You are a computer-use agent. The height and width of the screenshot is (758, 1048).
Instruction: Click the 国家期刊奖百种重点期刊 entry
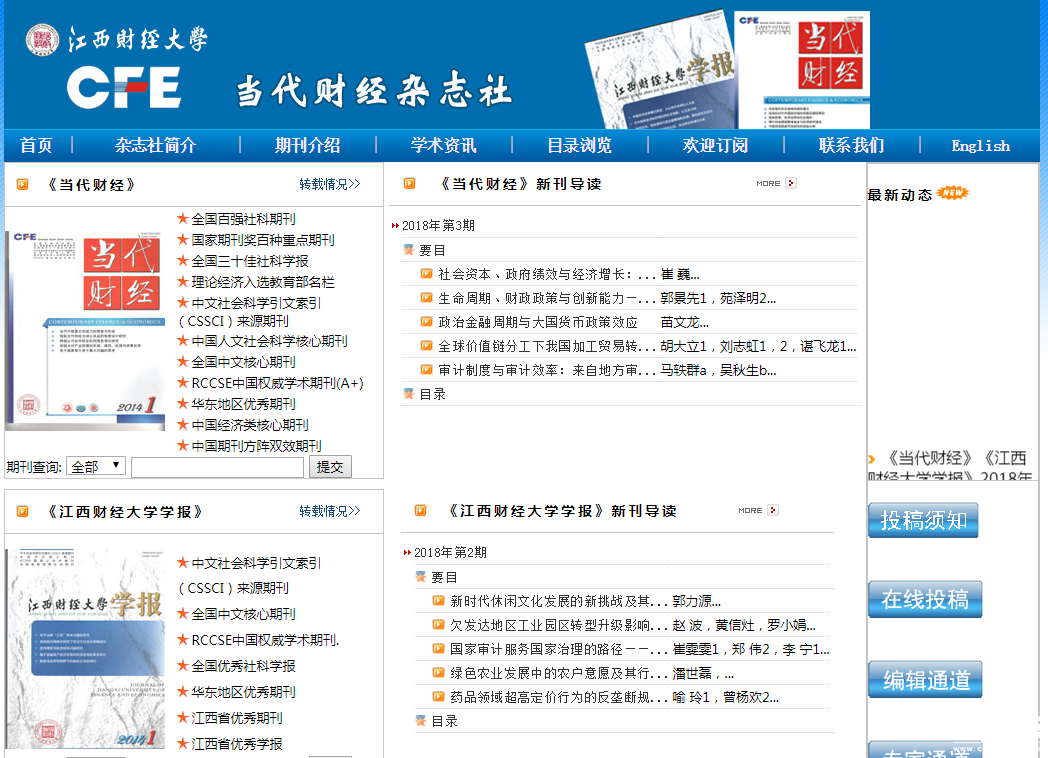pyautogui.click(x=263, y=239)
